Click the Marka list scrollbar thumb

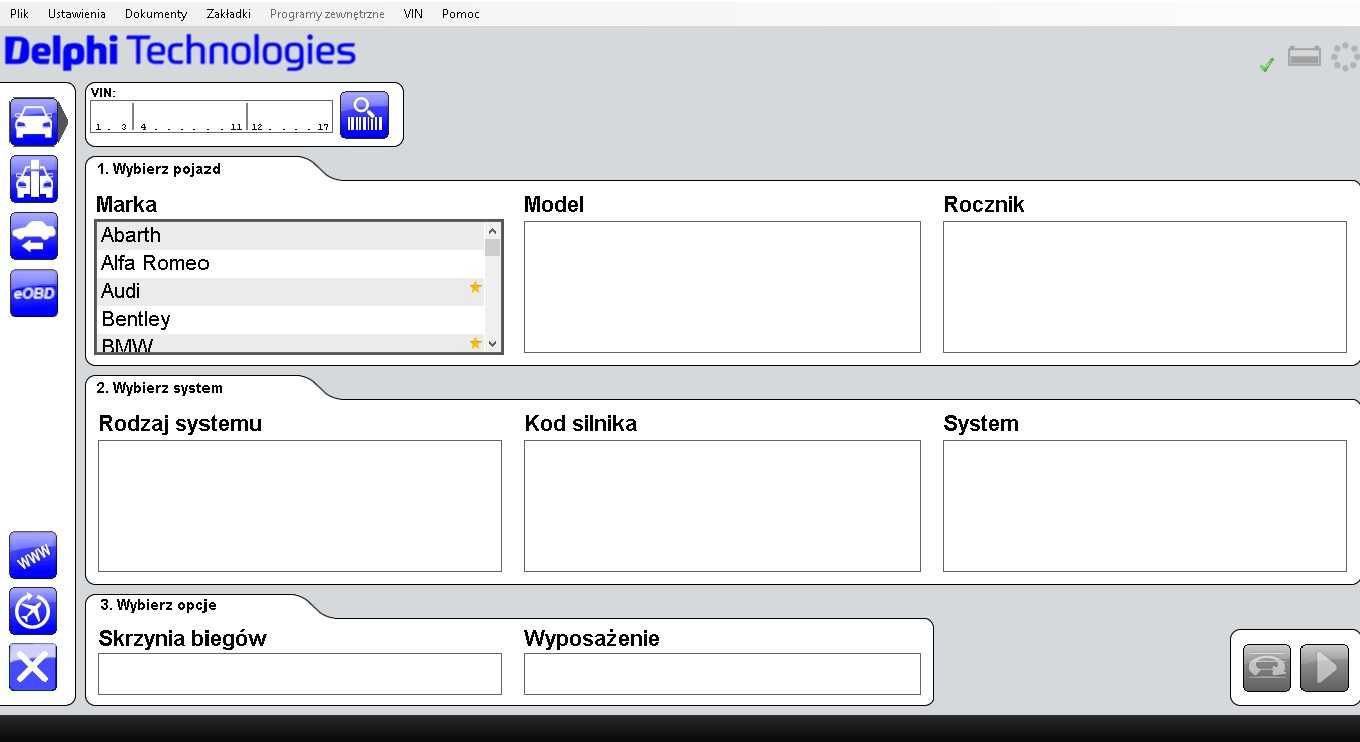pos(492,248)
